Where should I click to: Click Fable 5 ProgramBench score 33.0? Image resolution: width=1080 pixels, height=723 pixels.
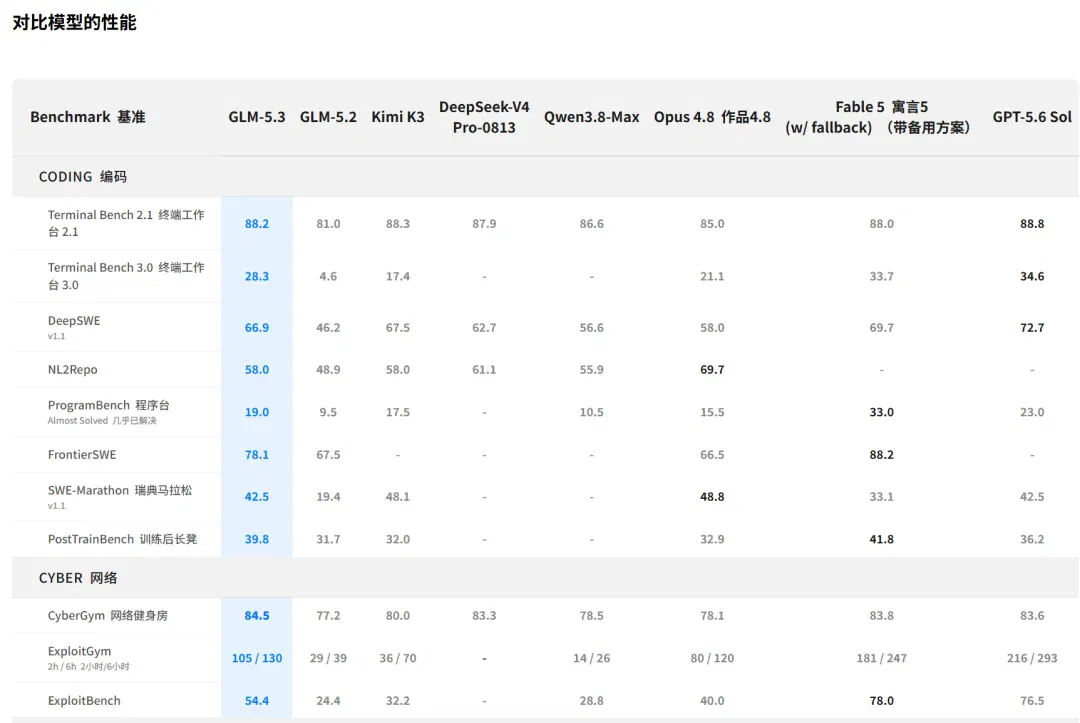pos(881,412)
